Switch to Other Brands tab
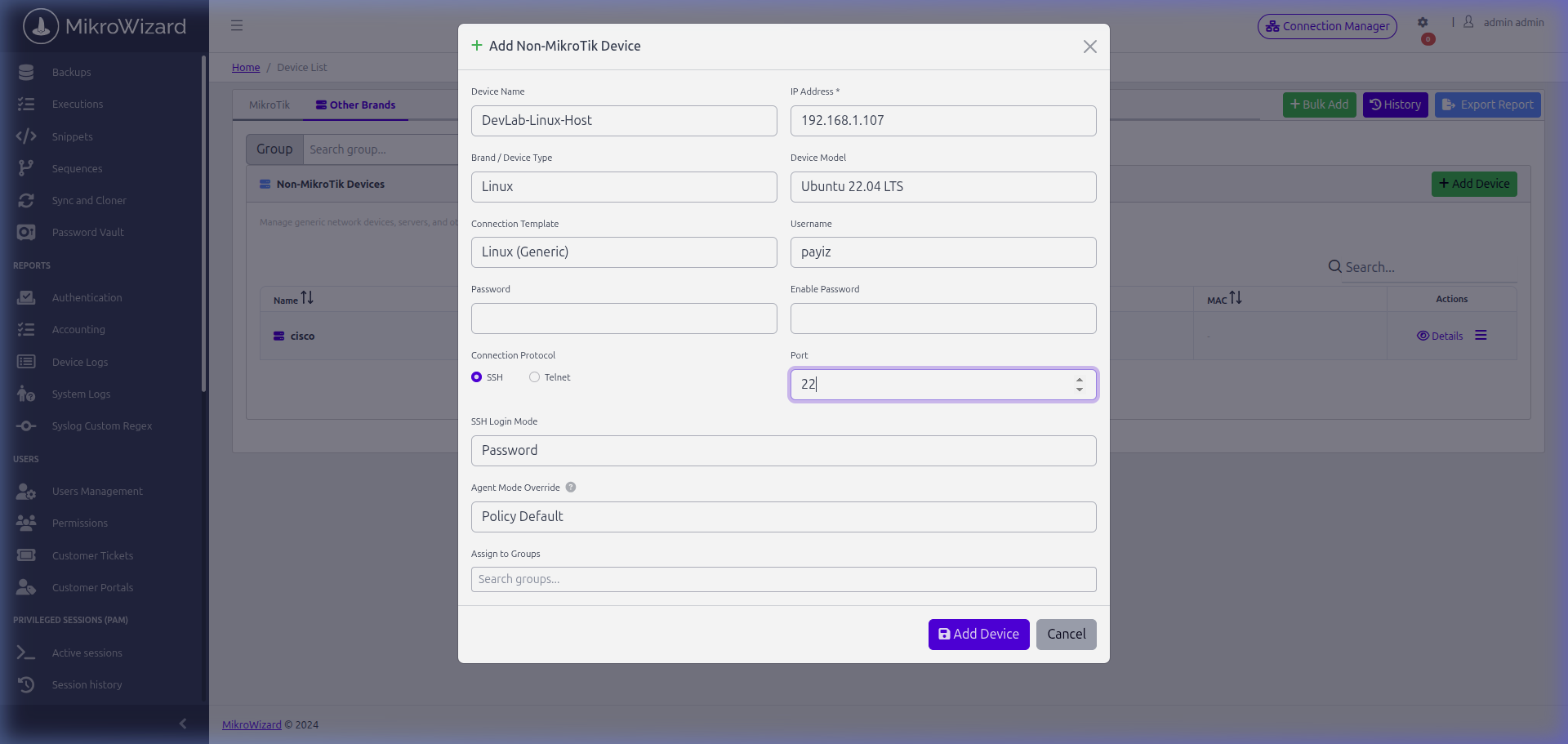Image resolution: width=1568 pixels, height=744 pixels. click(x=356, y=105)
